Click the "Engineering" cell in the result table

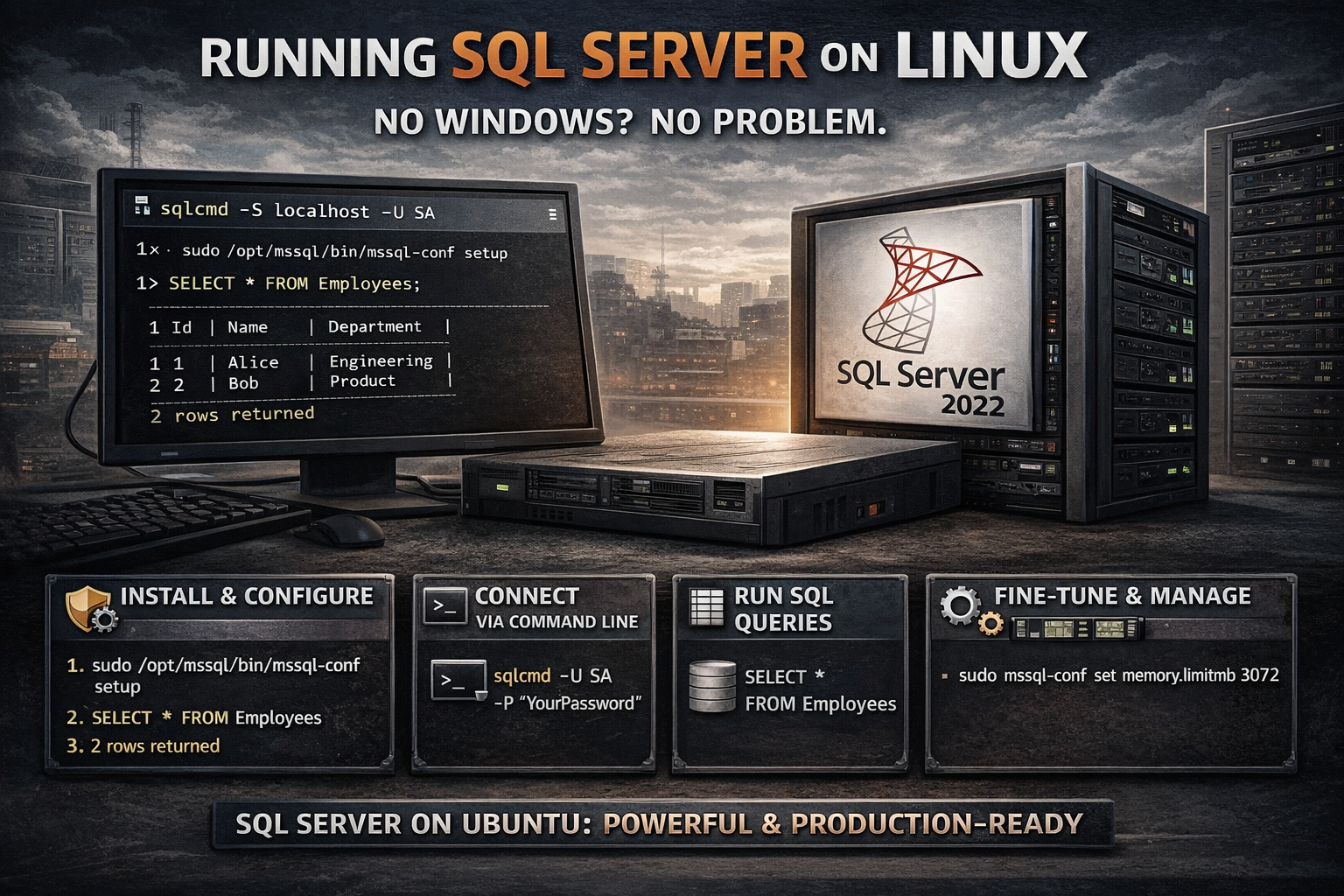pyautogui.click(x=381, y=360)
